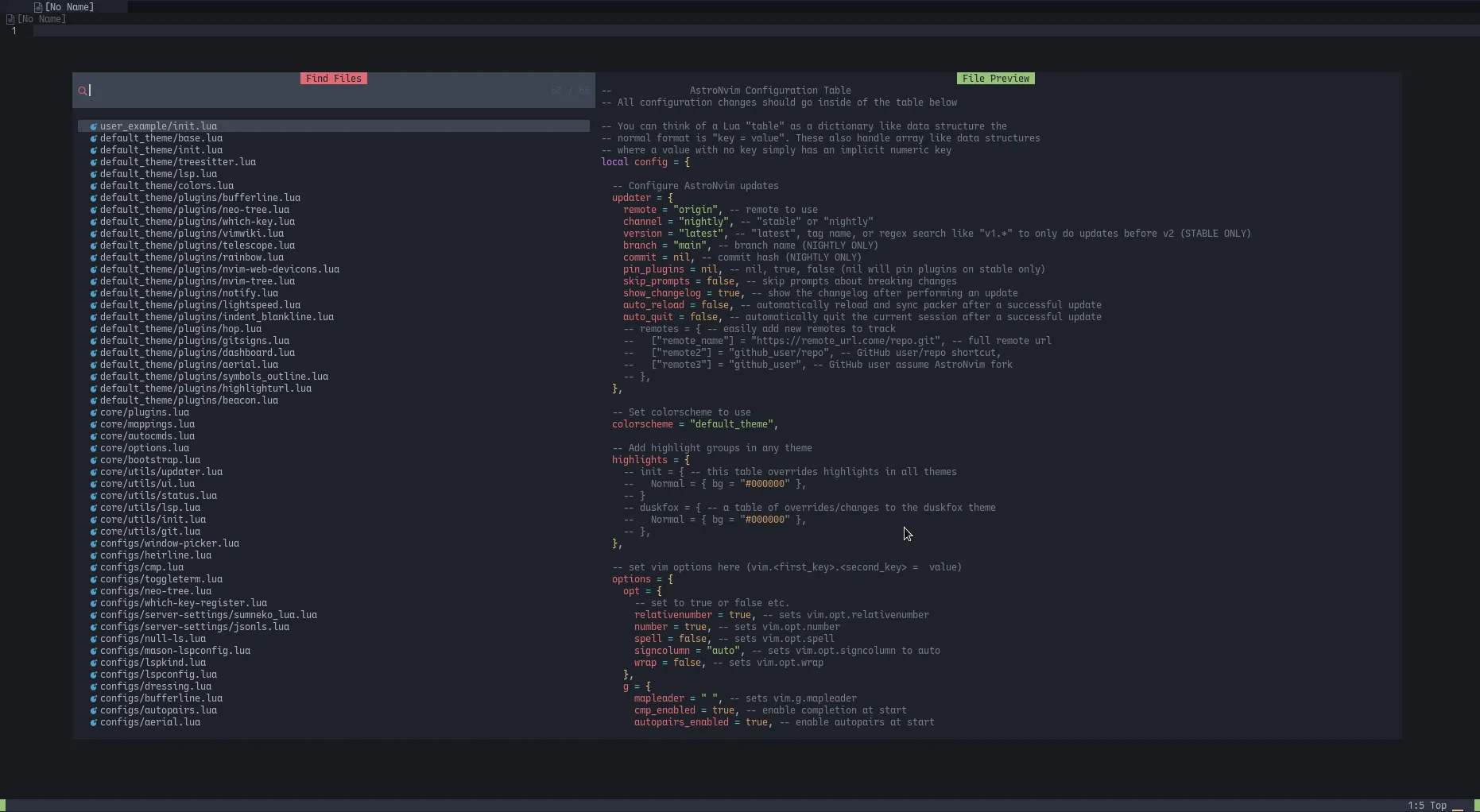Click the lua icon next to default_theme/plugins/telescope.lua

coord(93,246)
